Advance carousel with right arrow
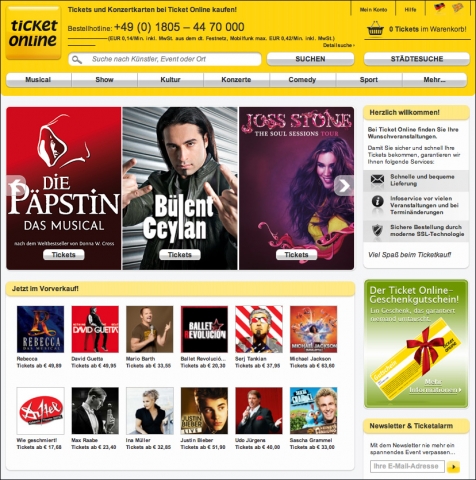The height and width of the screenshot is (480, 476). (x=343, y=186)
